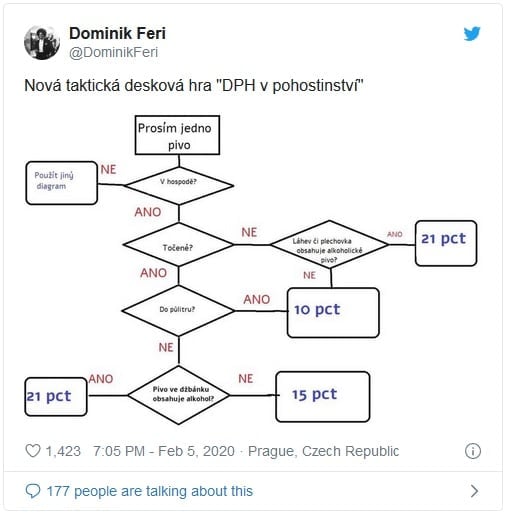This screenshot has width=507, height=514.
Task: Visit the @DominikFeri handle link
Action: [x=113, y=52]
